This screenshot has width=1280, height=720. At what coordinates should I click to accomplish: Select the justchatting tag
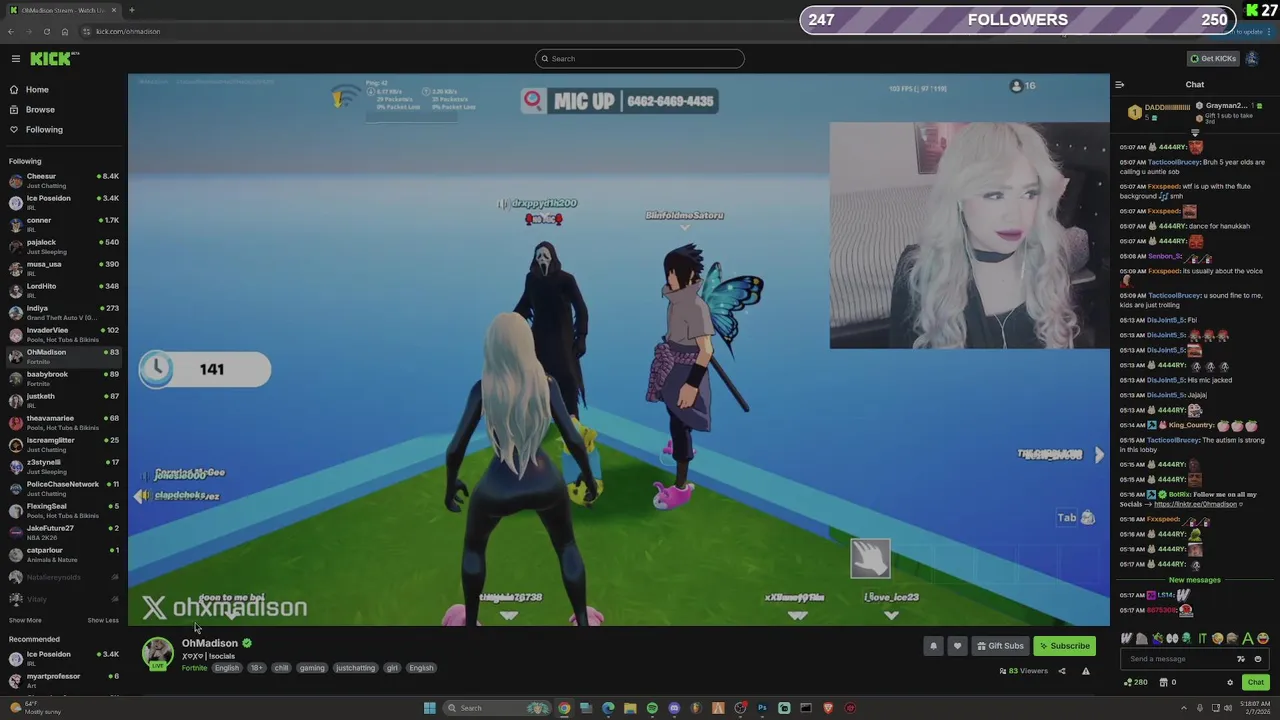[355, 668]
